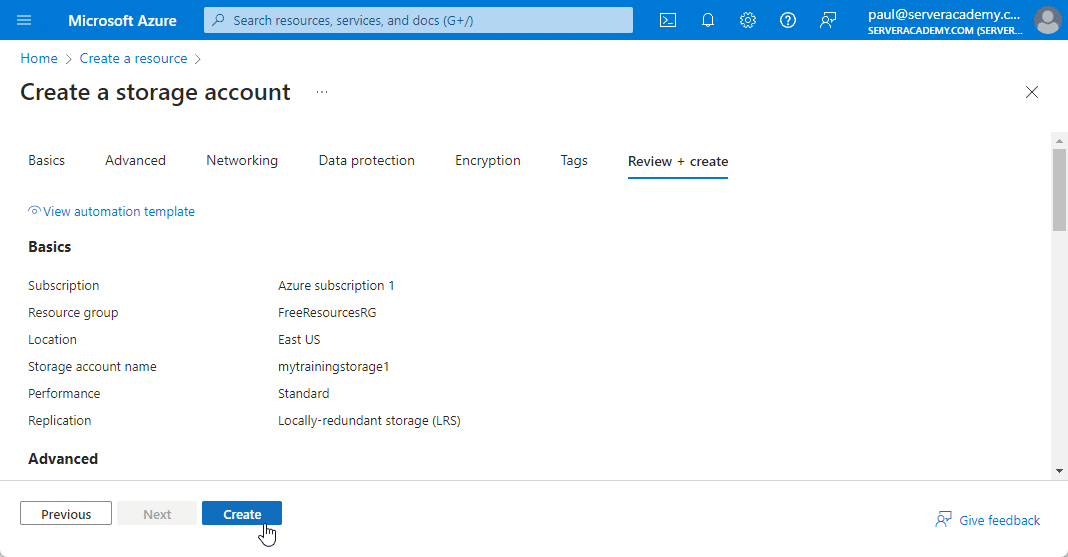Go to the Data protection tab

coord(366,160)
